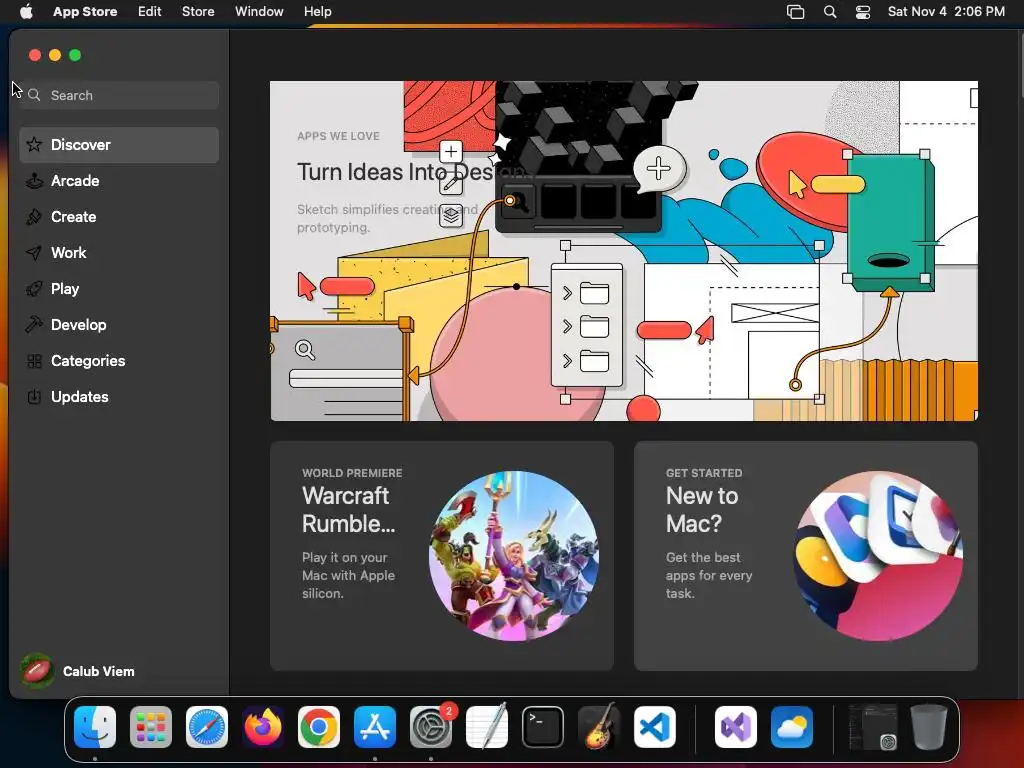Click the Develop hammer icon
Screen dimensions: 1024x768
point(34,325)
